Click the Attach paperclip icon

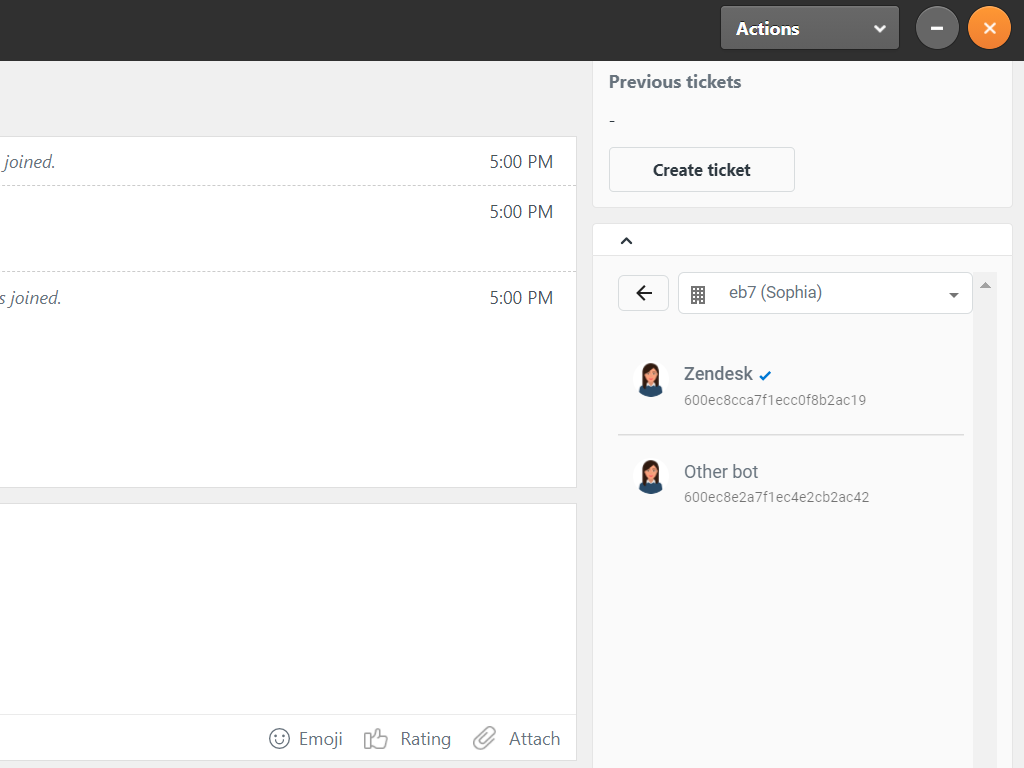tap(485, 739)
